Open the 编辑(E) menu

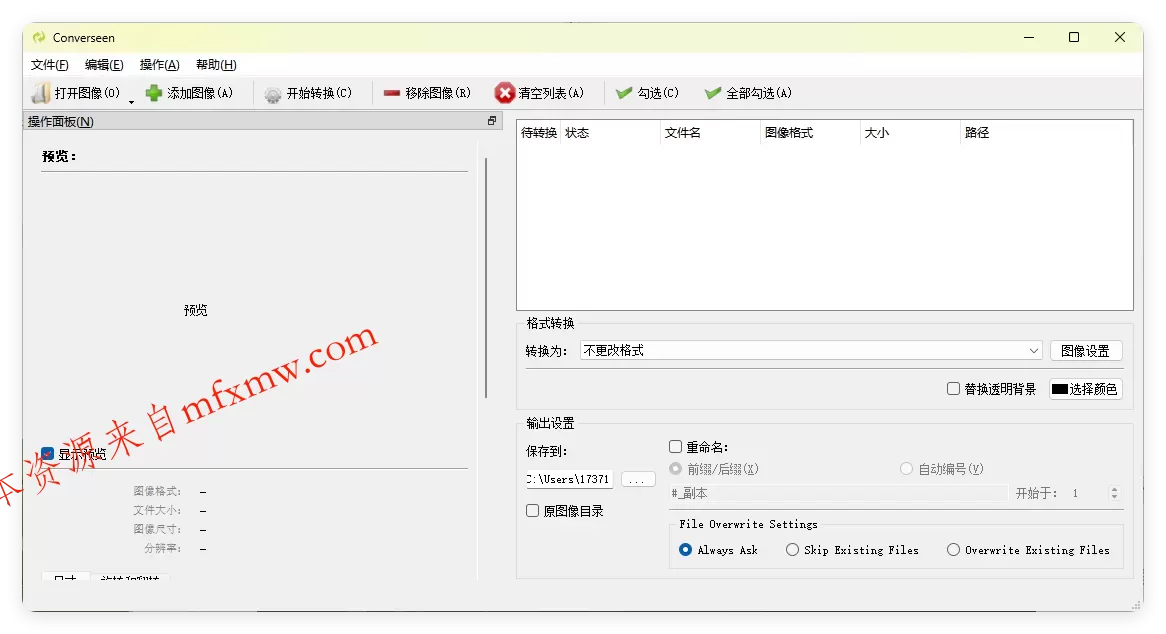click(x=104, y=65)
